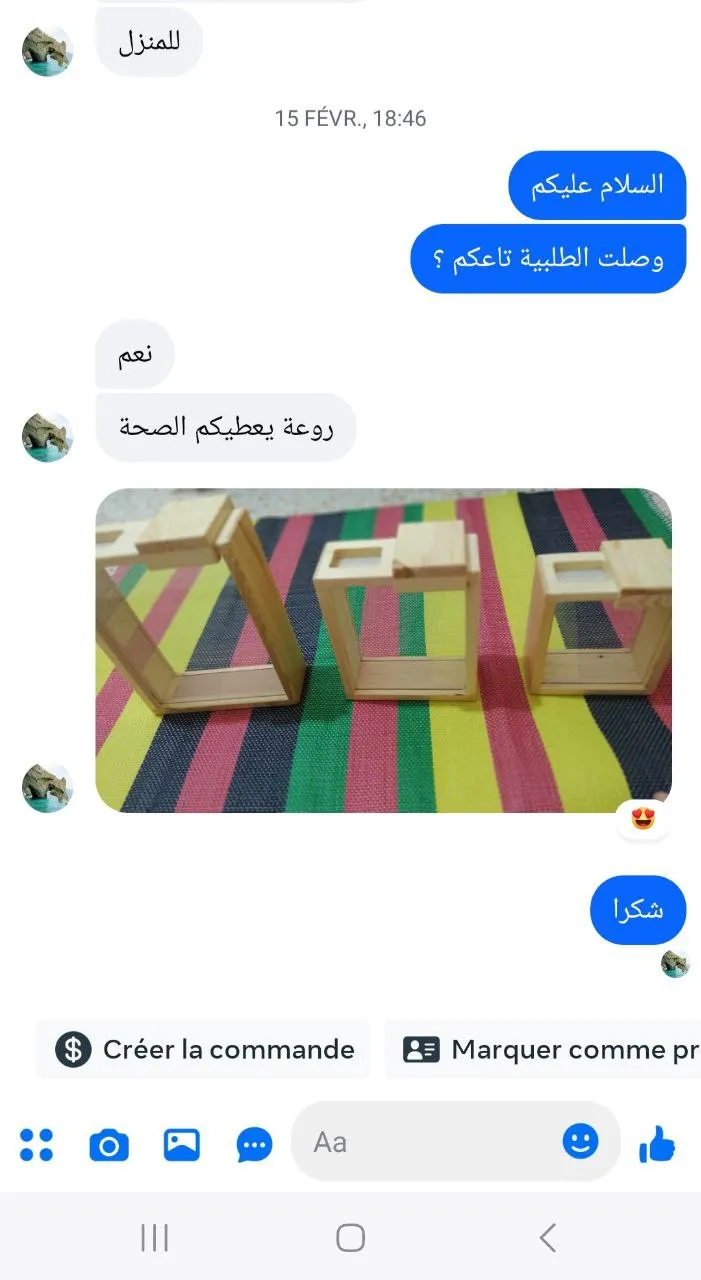
Task: Open the photo gallery icon
Action: click(182, 1144)
